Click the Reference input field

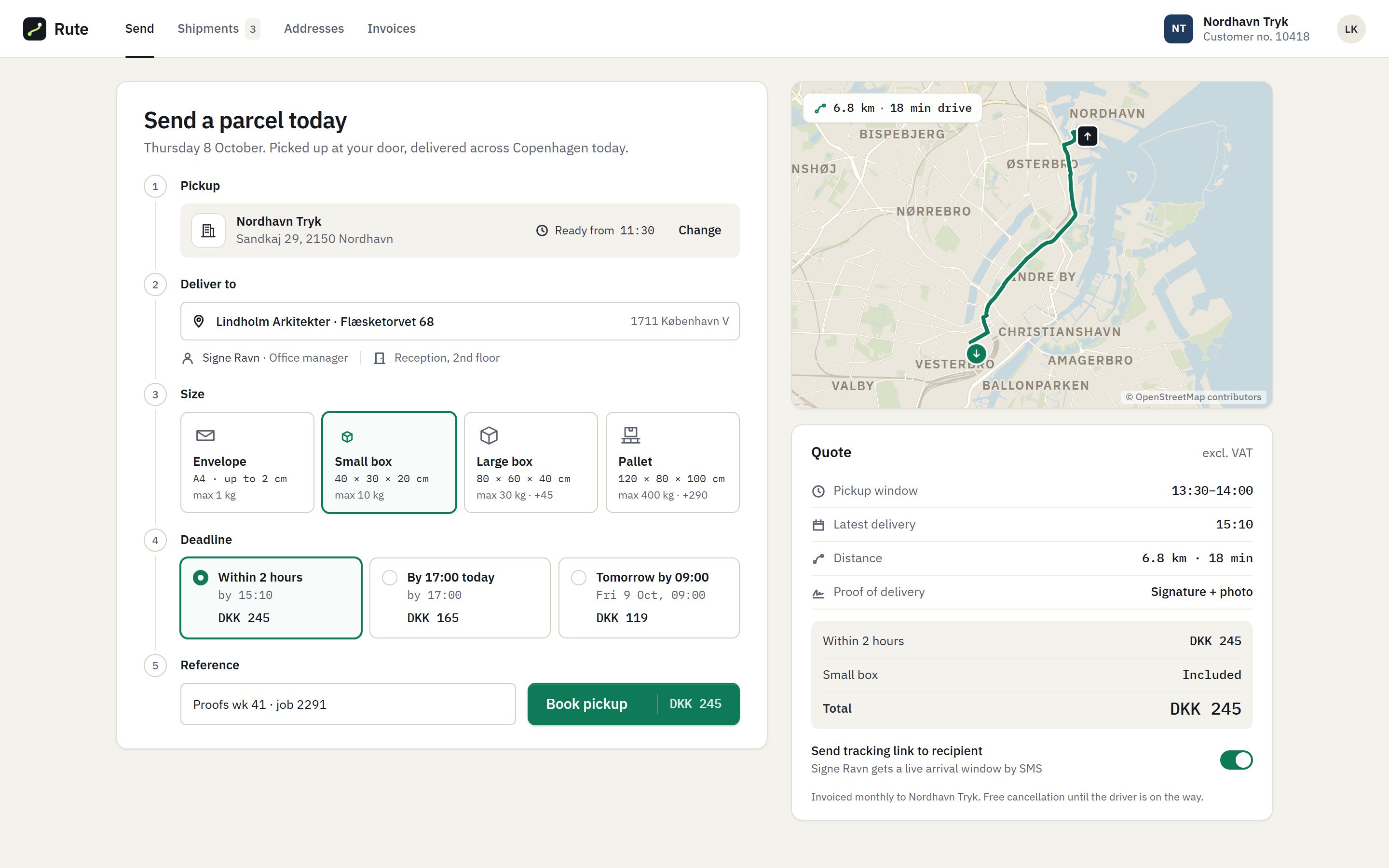348,704
